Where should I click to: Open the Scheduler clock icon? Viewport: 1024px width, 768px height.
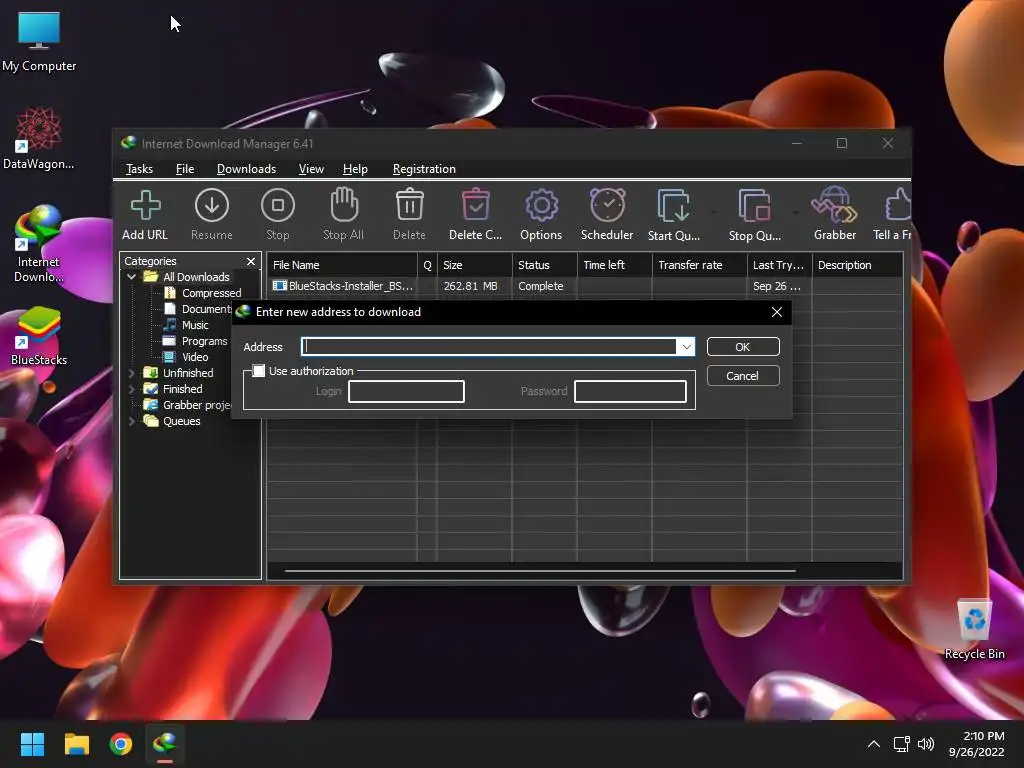(x=607, y=205)
